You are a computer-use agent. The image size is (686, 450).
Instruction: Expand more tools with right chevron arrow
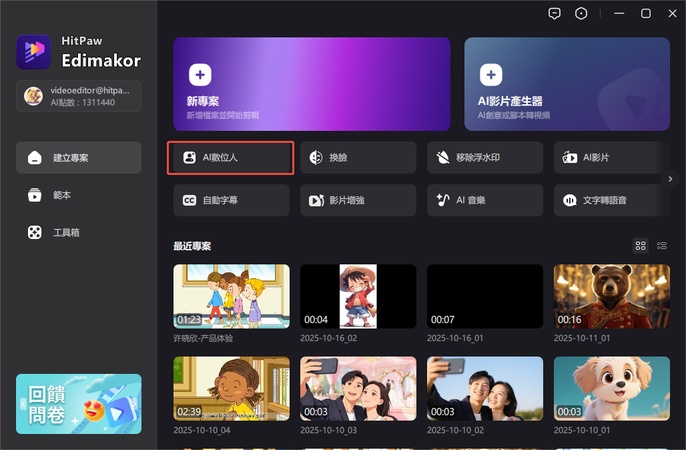tap(671, 179)
